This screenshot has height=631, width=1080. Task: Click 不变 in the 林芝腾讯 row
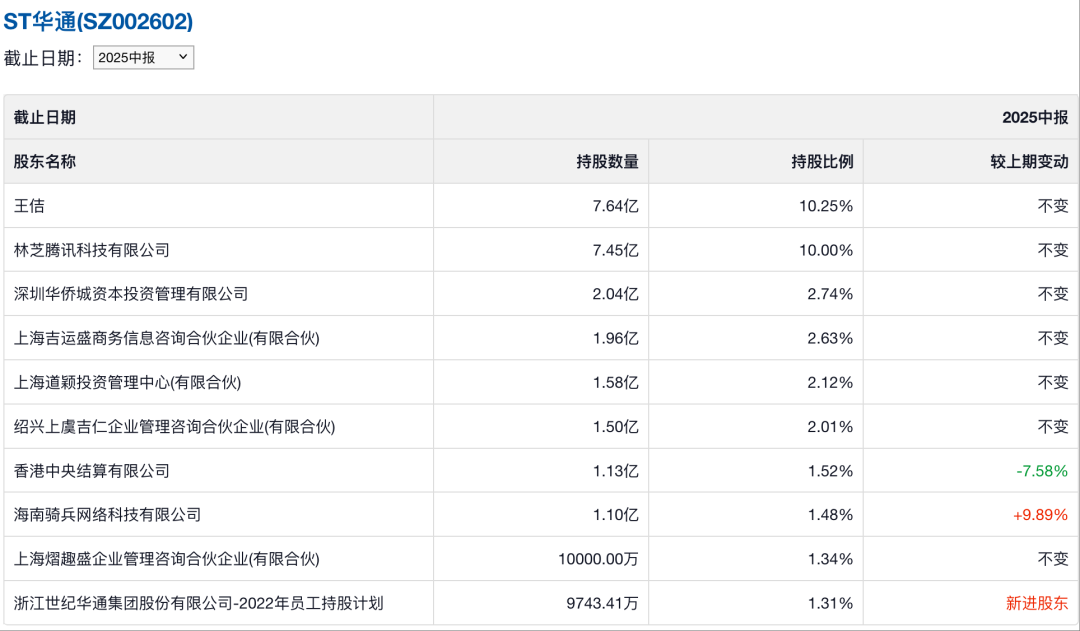point(1053,250)
